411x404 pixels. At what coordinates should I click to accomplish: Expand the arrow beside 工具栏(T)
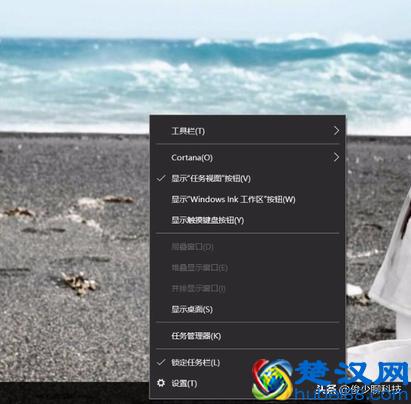[336, 131]
